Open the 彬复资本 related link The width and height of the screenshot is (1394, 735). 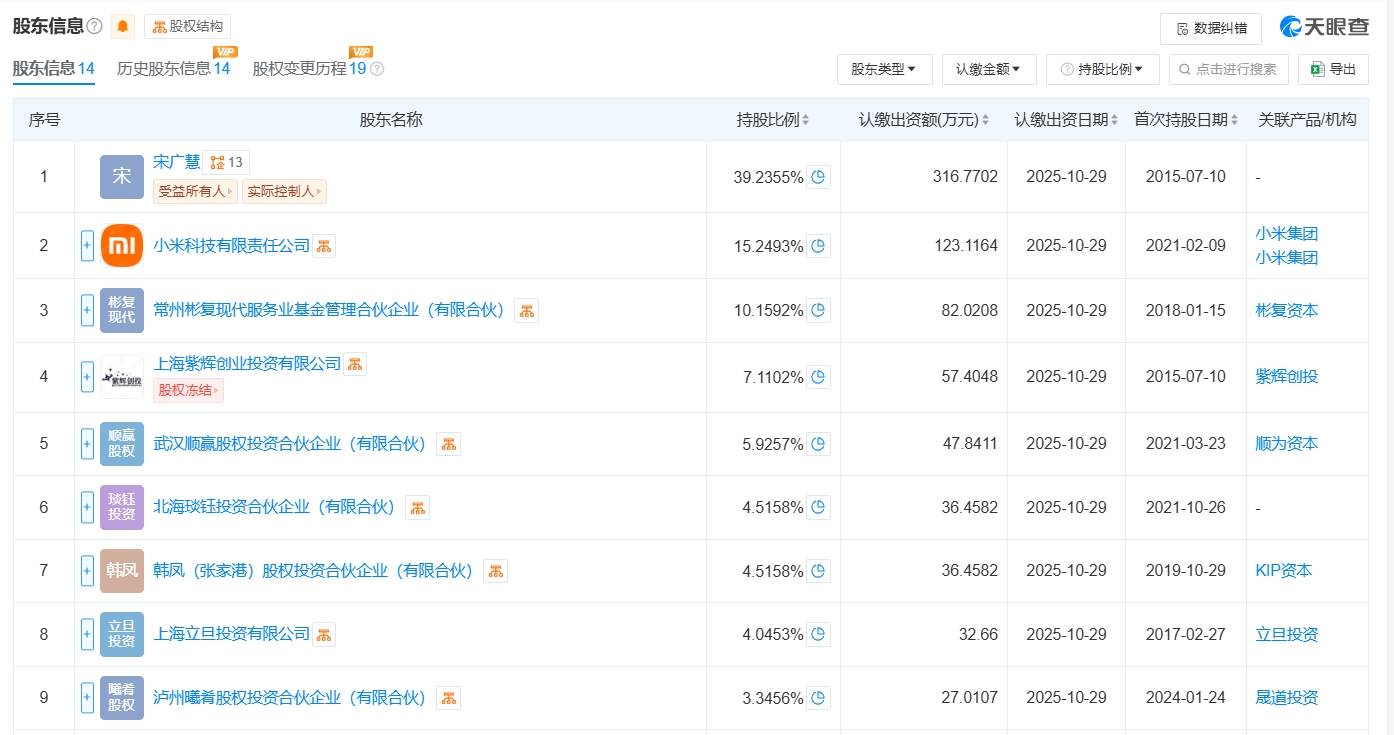point(1287,310)
